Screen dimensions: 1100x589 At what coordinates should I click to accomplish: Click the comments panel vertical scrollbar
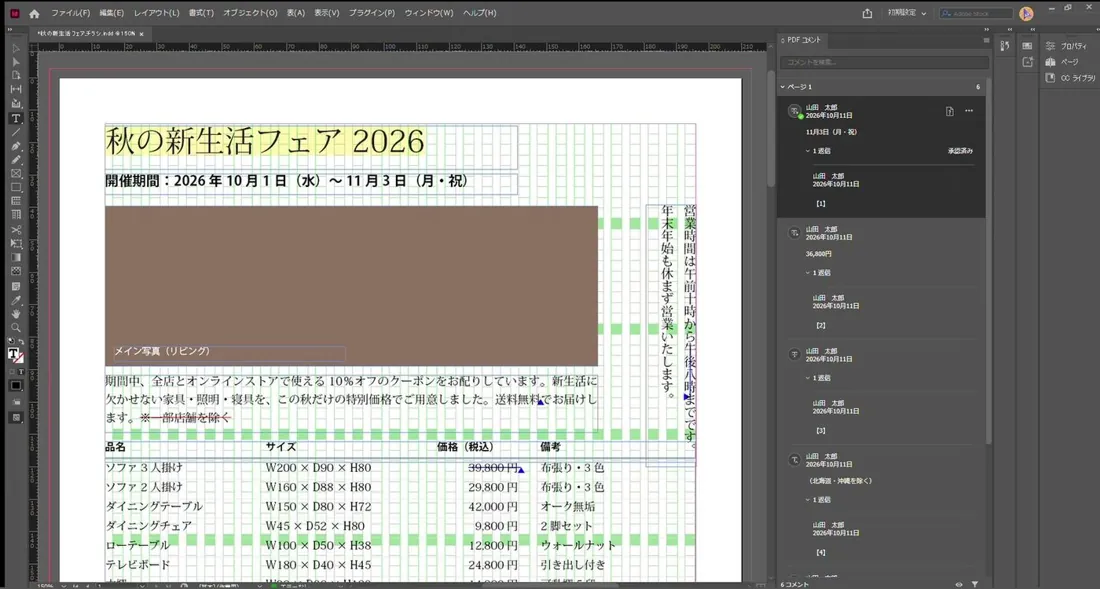[989, 259]
